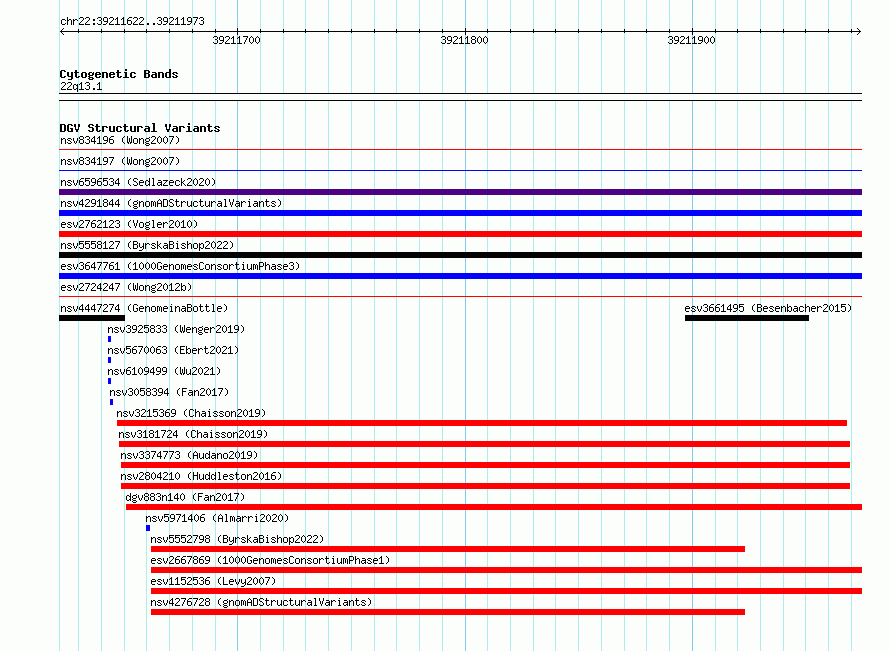Click the right arrow on the ruler
The image size is (890, 651).
859,31
